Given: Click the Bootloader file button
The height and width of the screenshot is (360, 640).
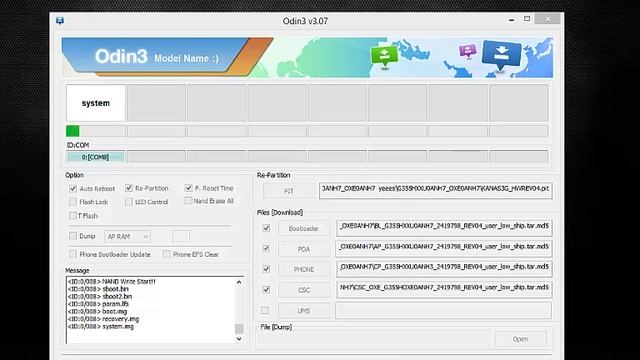Looking at the screenshot, I should pos(304,229).
